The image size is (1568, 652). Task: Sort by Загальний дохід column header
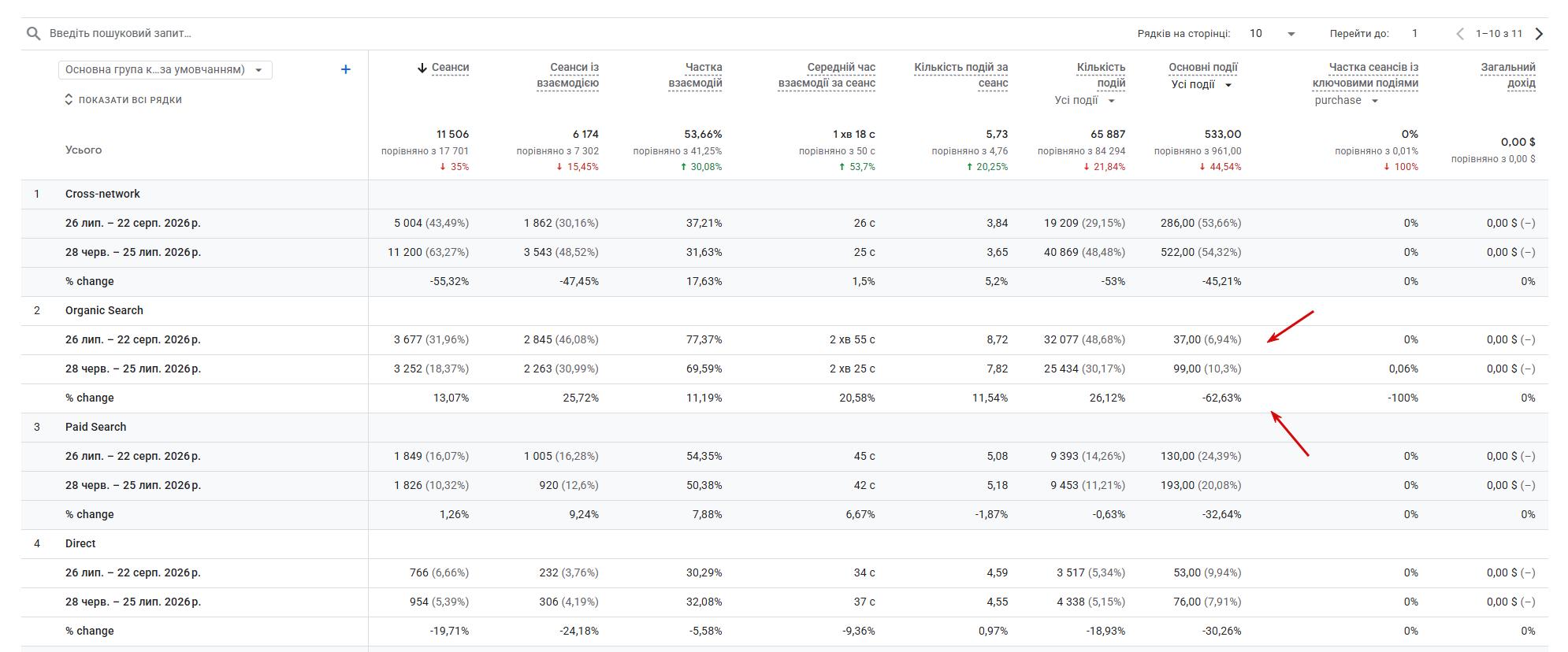point(1508,75)
